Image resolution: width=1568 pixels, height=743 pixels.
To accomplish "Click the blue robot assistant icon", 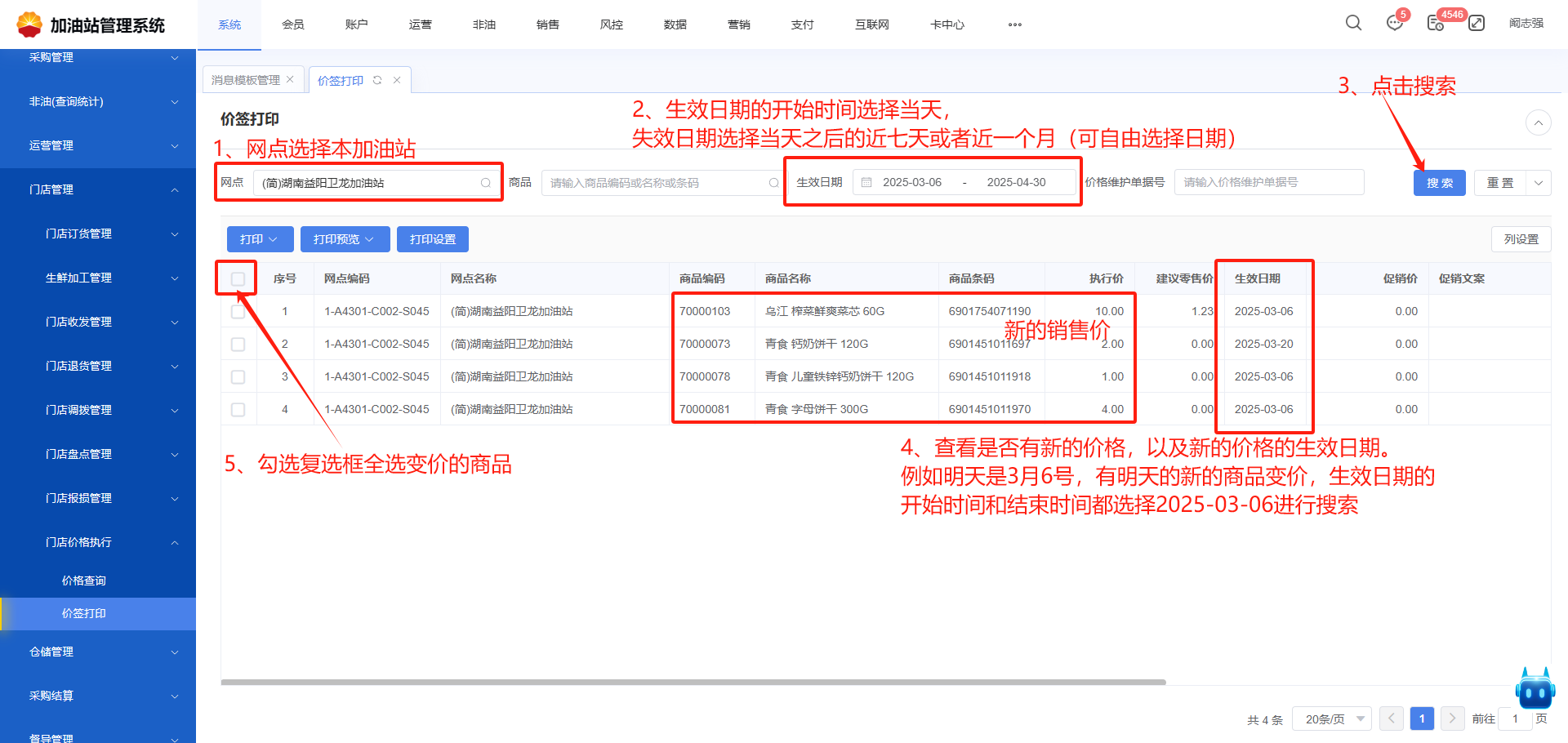I will [x=1535, y=690].
